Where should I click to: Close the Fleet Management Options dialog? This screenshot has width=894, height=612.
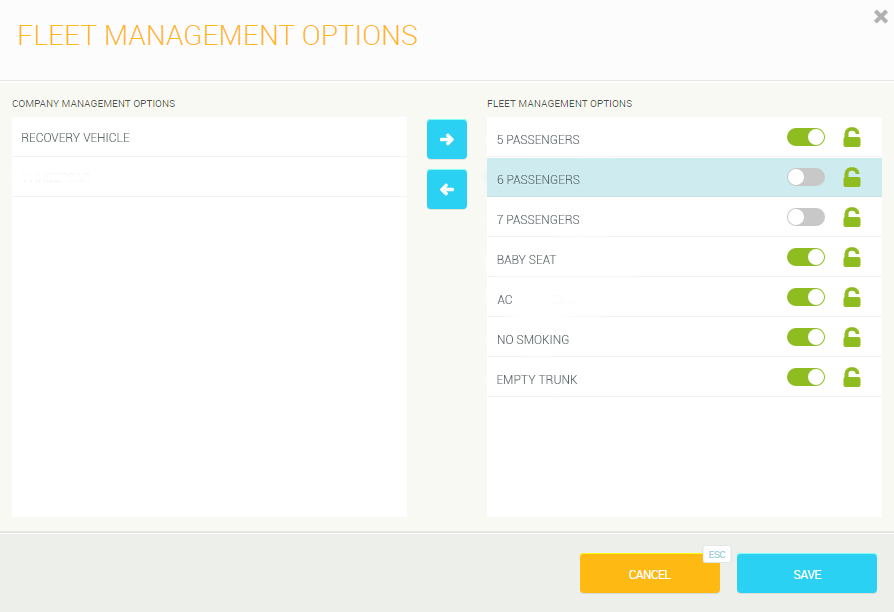click(x=880, y=15)
